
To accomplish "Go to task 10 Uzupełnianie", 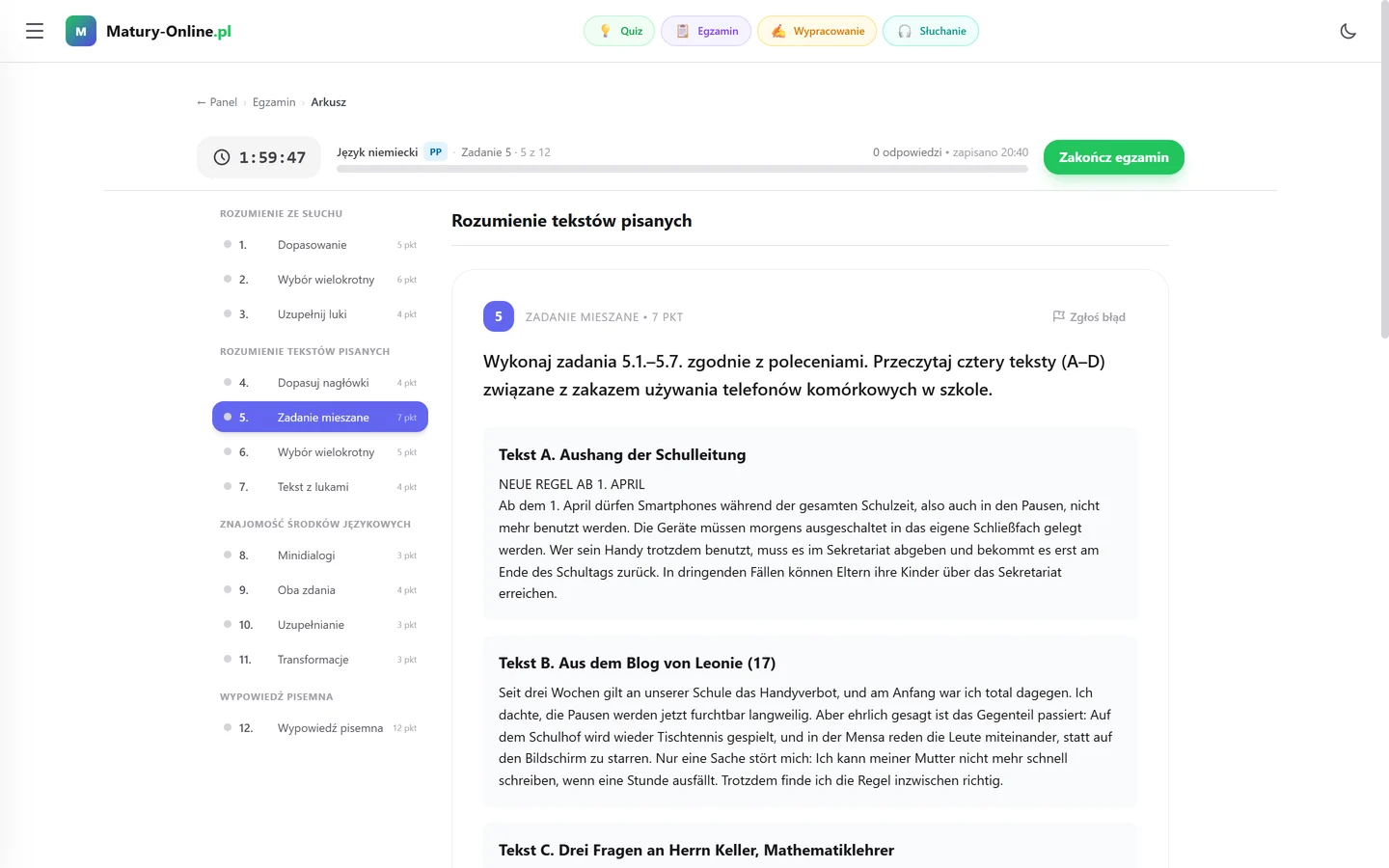I will point(320,625).
